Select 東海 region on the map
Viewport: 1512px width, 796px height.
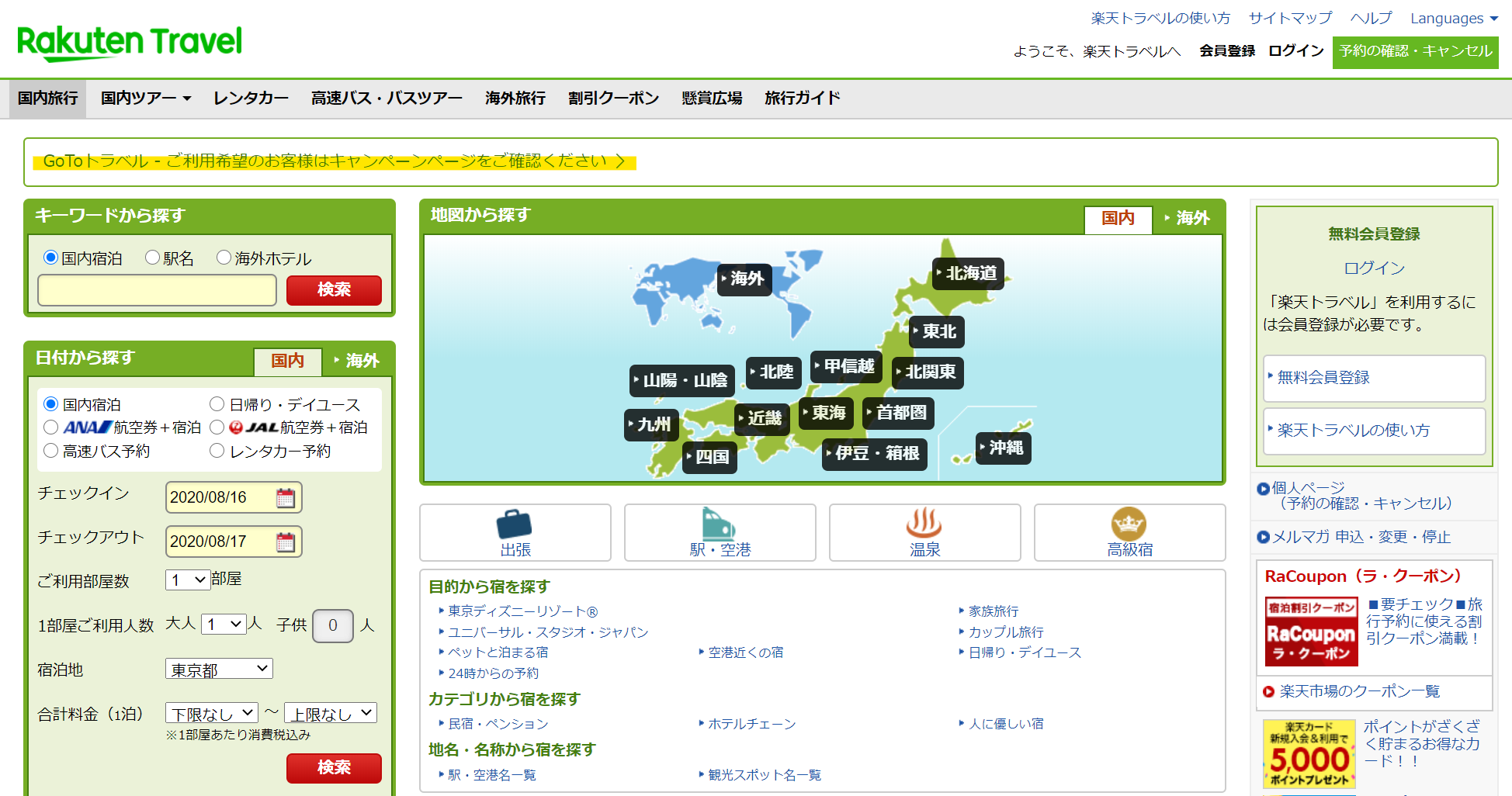827,413
